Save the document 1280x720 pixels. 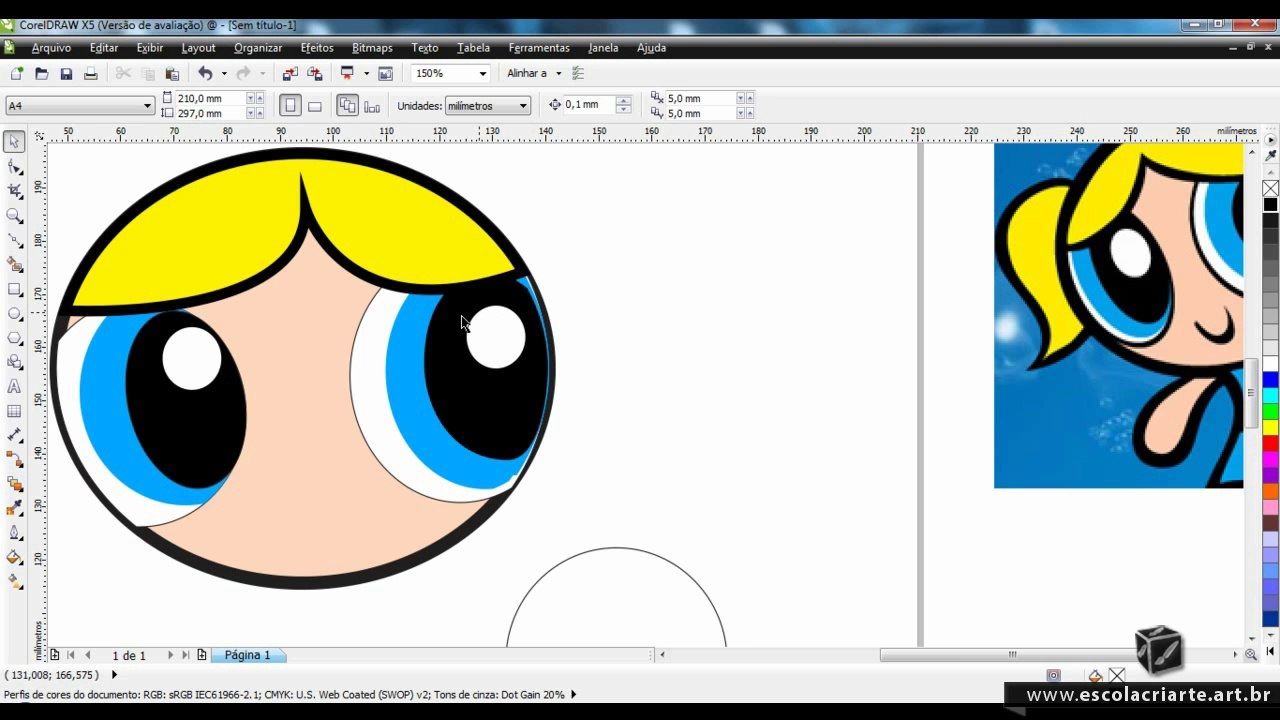pyautogui.click(x=66, y=73)
